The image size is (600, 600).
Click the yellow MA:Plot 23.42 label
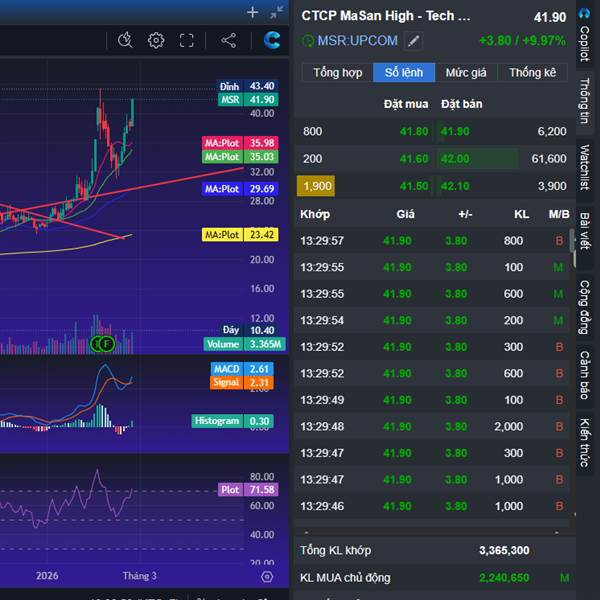pyautogui.click(x=240, y=235)
